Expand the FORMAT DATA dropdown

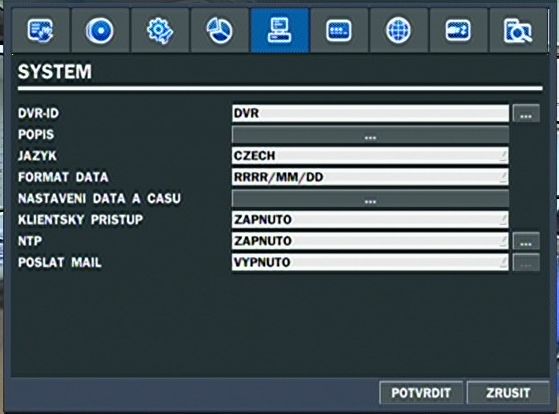coord(370,177)
